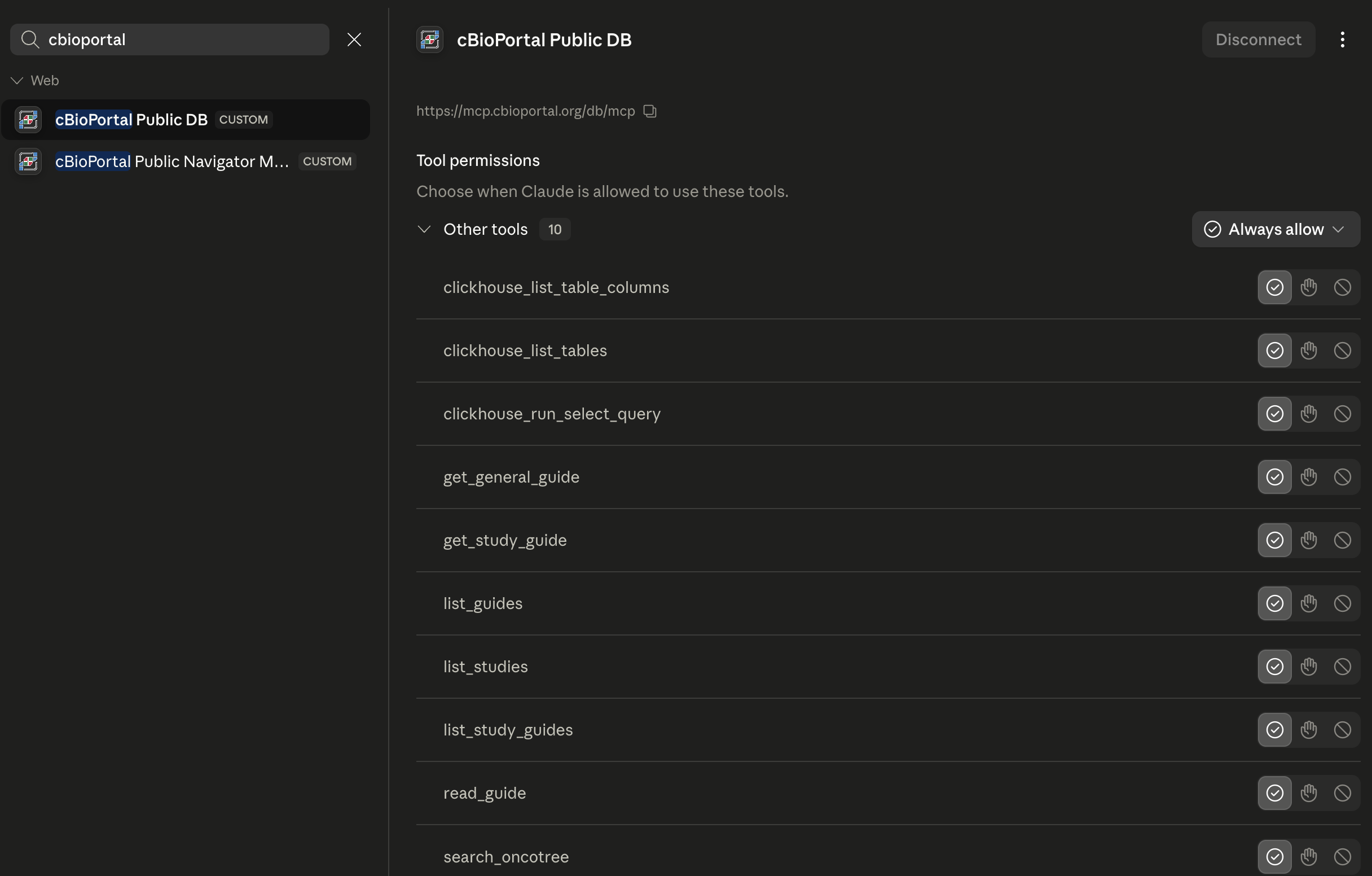Collapse the Other tools group

click(424, 229)
